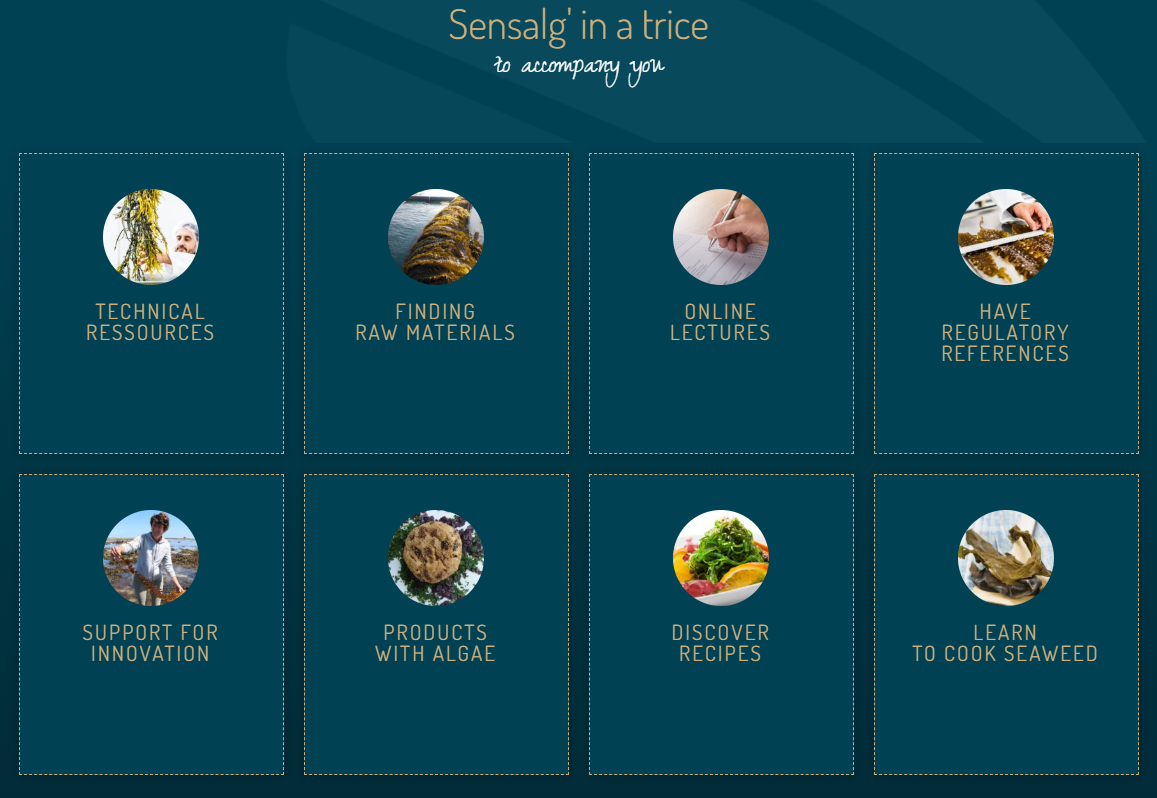Open the Finding Raw Materials text link
Viewport: 1157px width, 798px height.
coord(435,322)
